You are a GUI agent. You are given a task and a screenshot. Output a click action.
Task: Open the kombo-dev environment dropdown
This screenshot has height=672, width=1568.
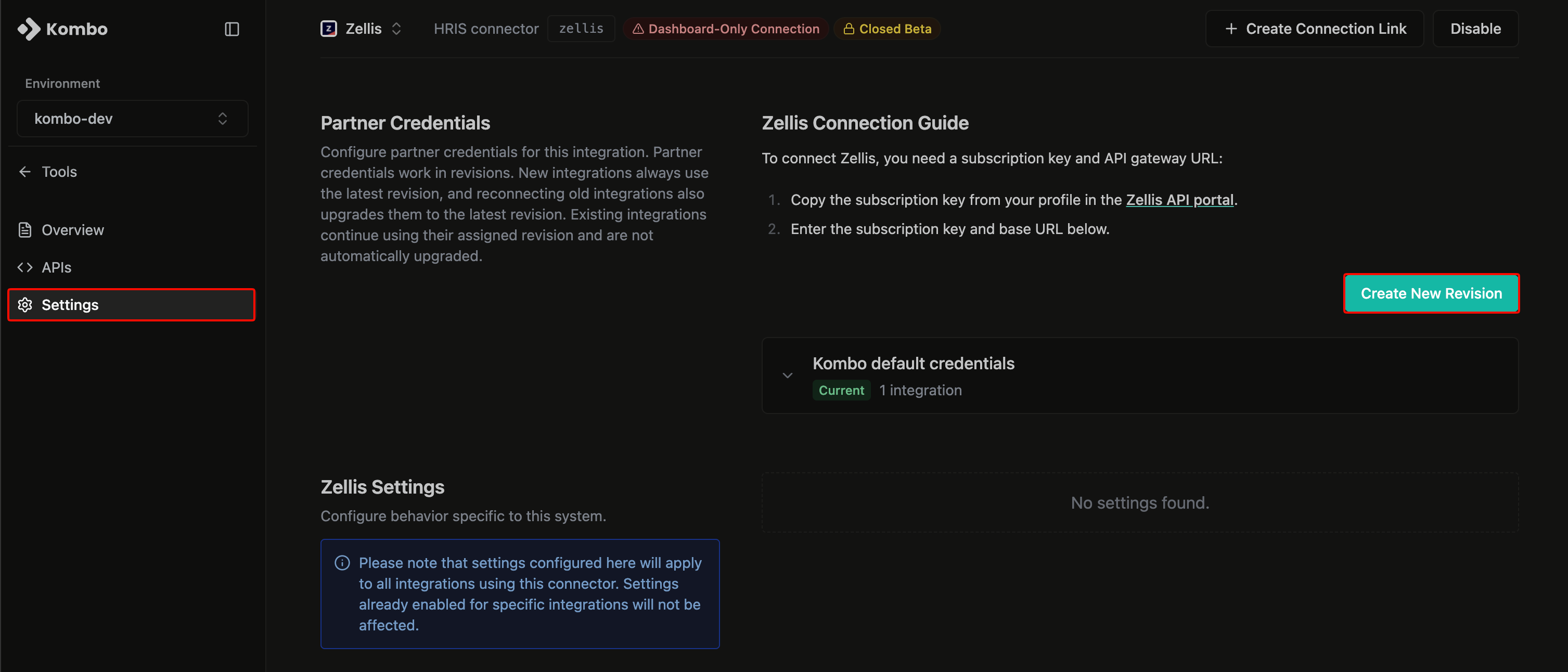pyautogui.click(x=133, y=119)
